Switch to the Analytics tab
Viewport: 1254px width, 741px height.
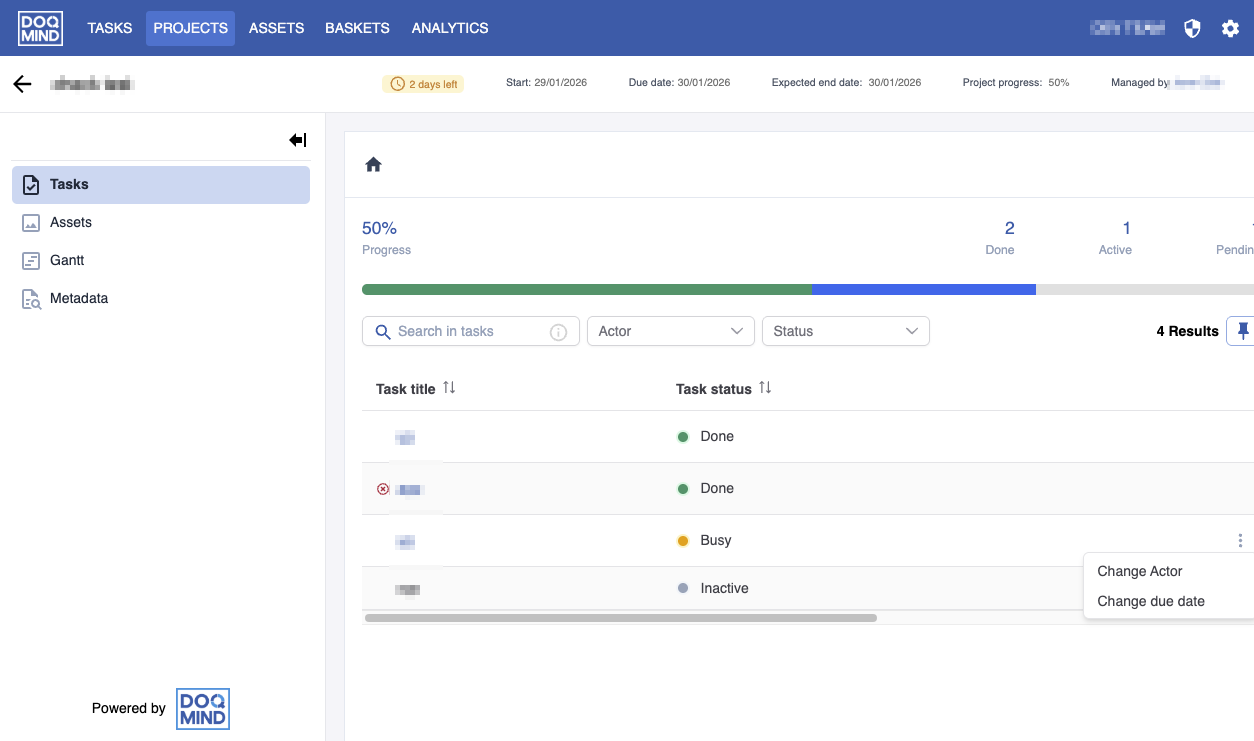click(x=449, y=28)
